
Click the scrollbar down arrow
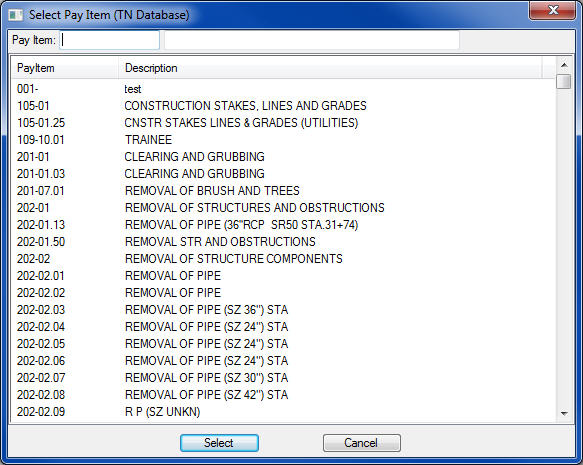(564, 413)
